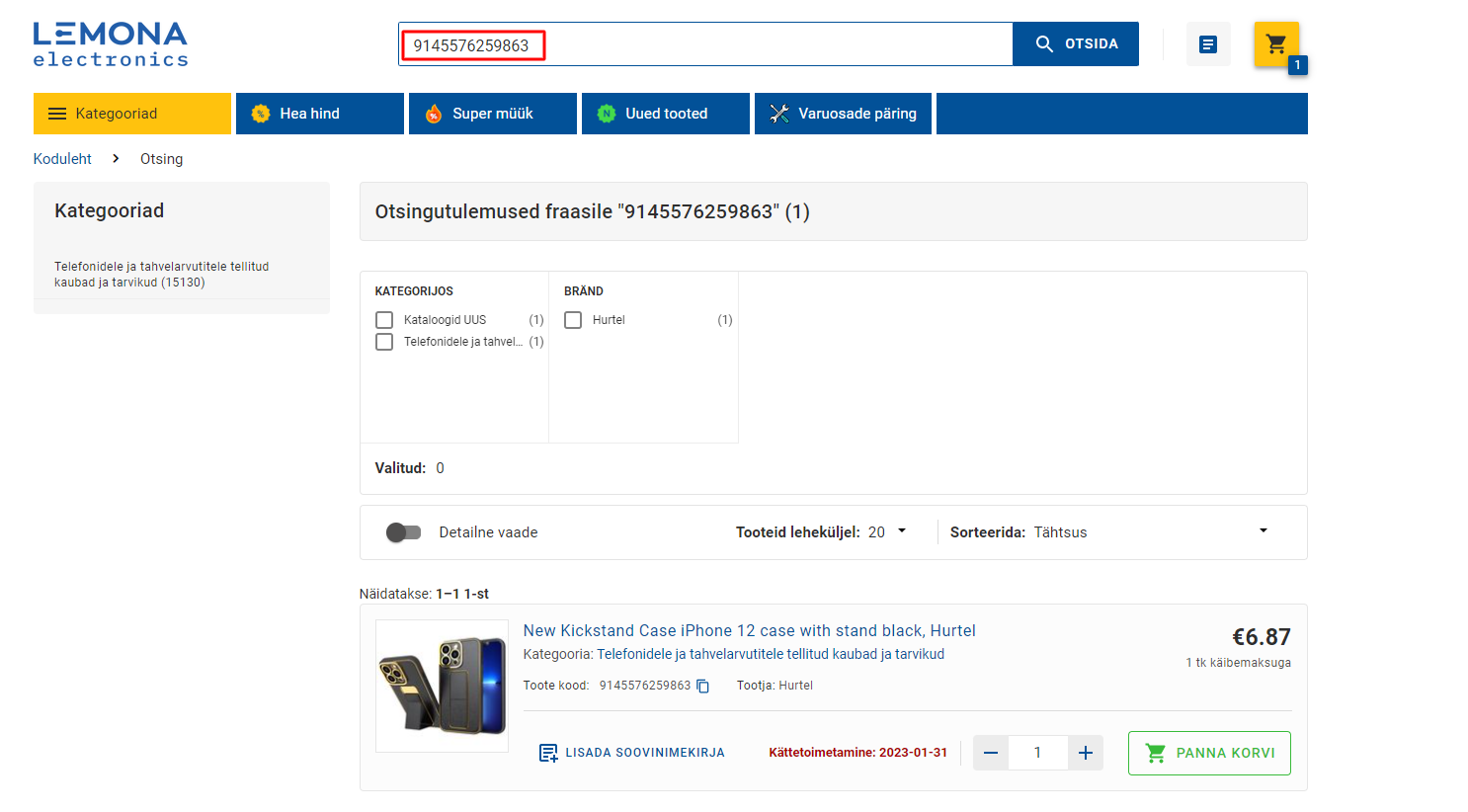Go to Koduleht breadcrumb link
Viewport: 1468px width, 812px height.
click(x=62, y=159)
